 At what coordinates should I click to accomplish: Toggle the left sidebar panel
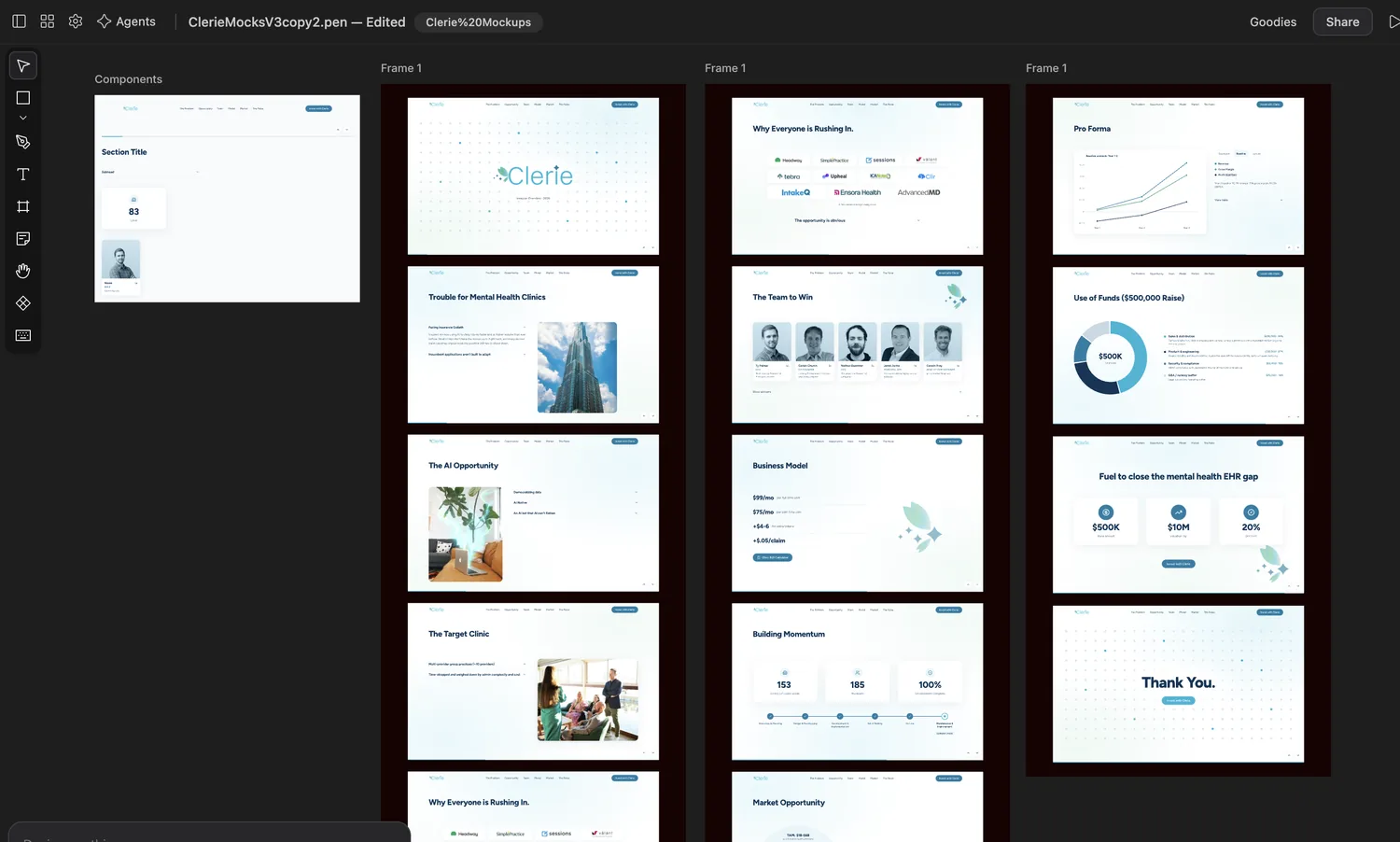(x=19, y=21)
